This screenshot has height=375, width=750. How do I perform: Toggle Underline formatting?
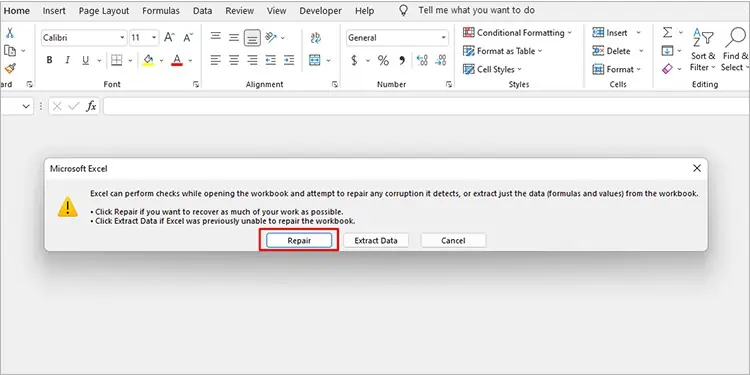tap(86, 60)
